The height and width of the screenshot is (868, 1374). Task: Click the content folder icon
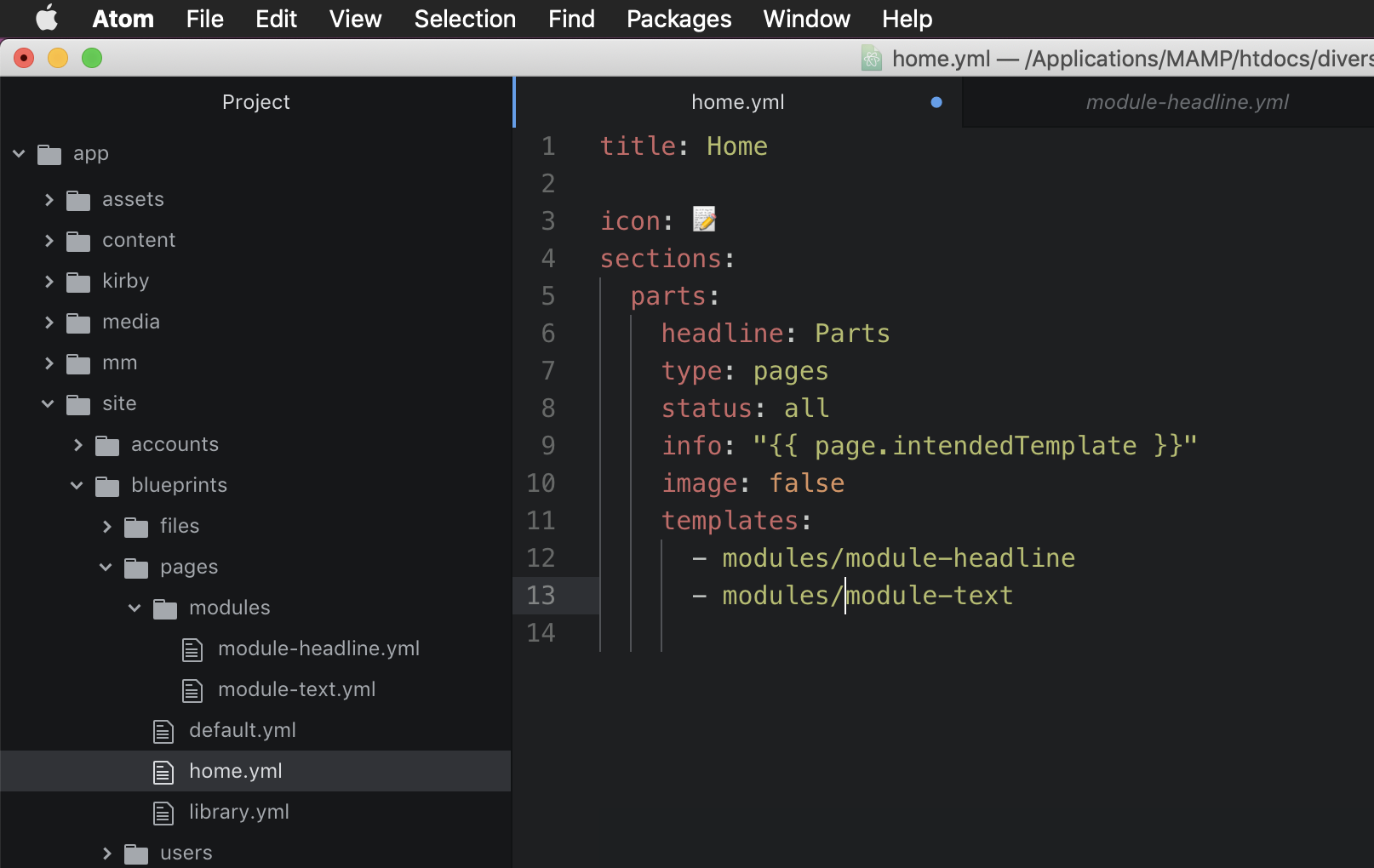78,242
